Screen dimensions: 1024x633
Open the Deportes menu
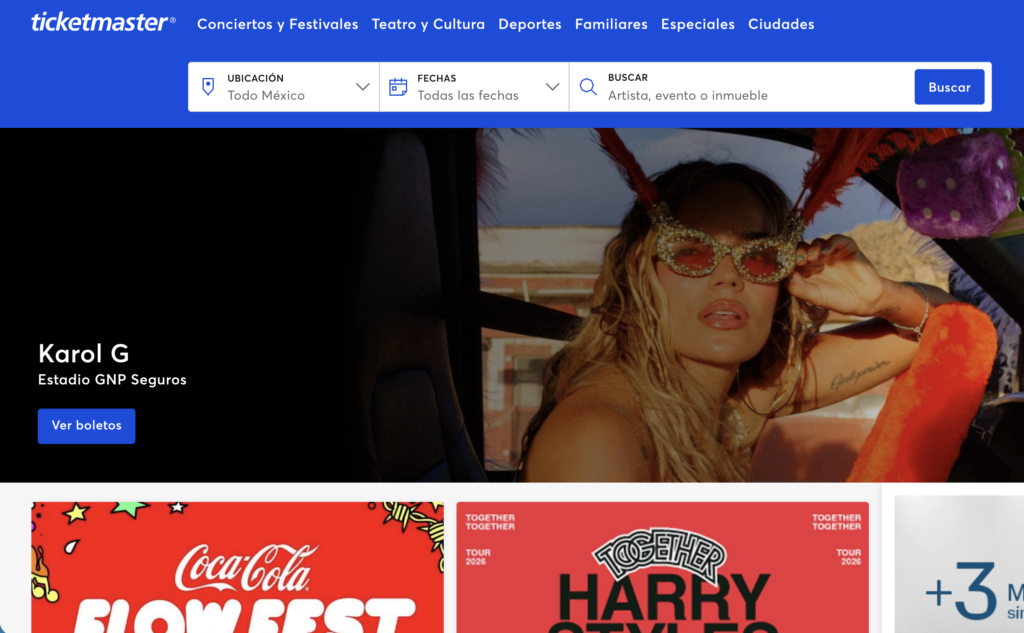click(530, 24)
